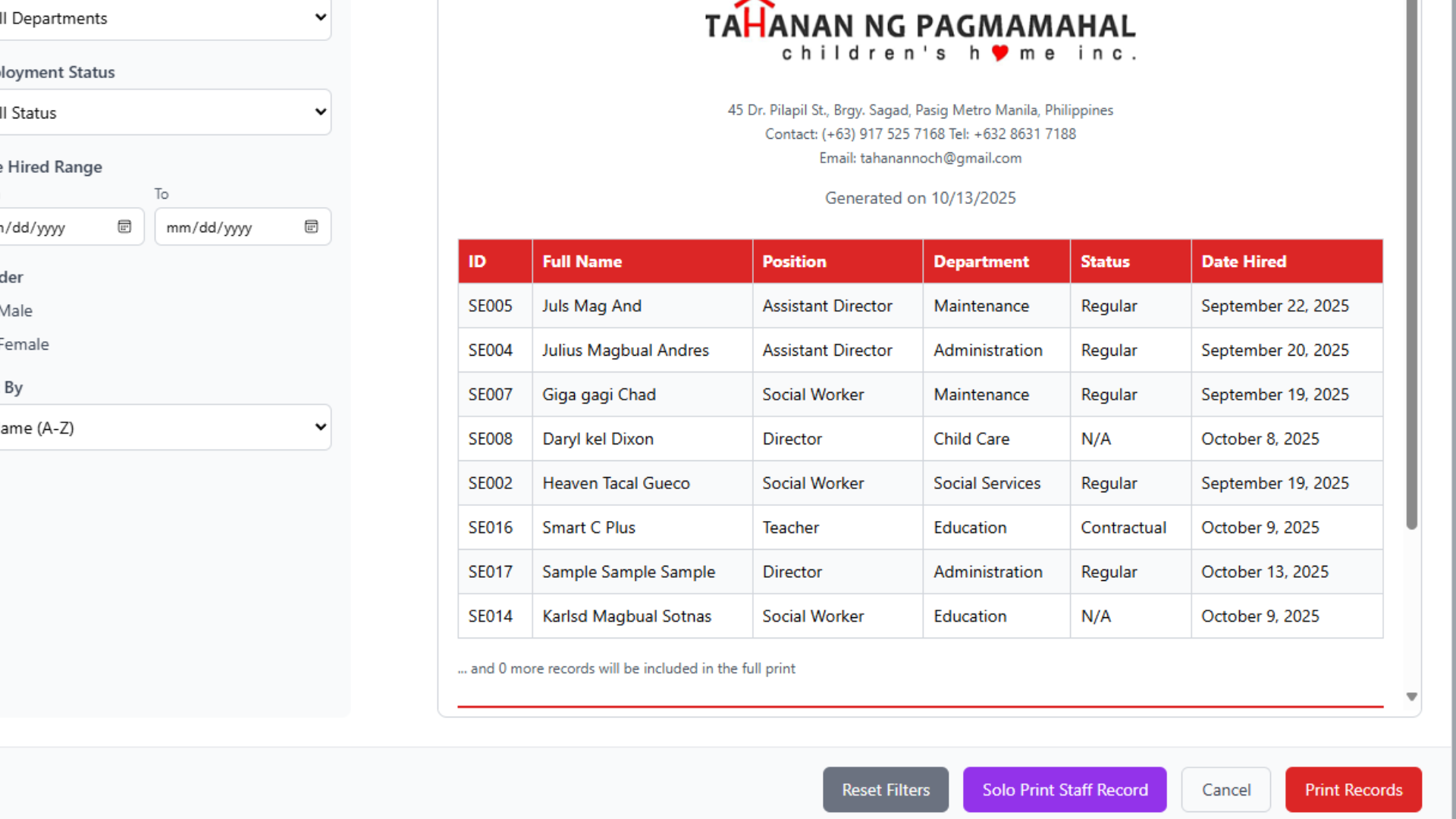Open the From date calendar picker icon
This screenshot has width=1456, height=819.
click(124, 227)
